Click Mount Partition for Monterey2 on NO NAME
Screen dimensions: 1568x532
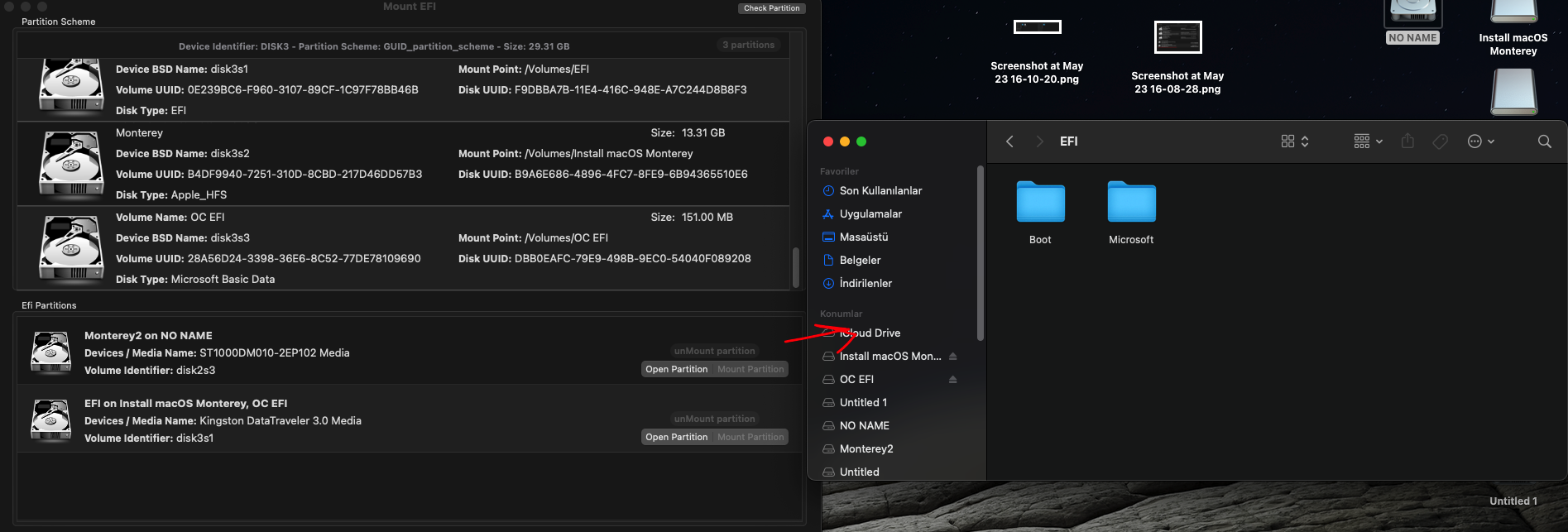750,369
